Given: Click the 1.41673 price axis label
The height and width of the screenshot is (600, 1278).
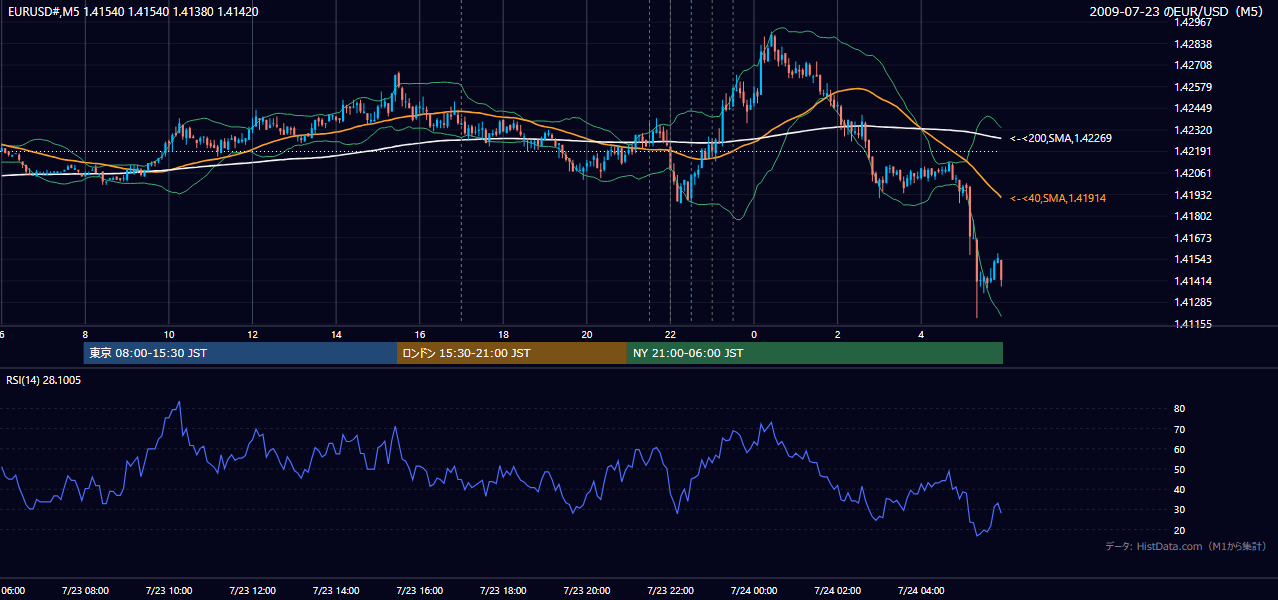Looking at the screenshot, I should 1194,238.
